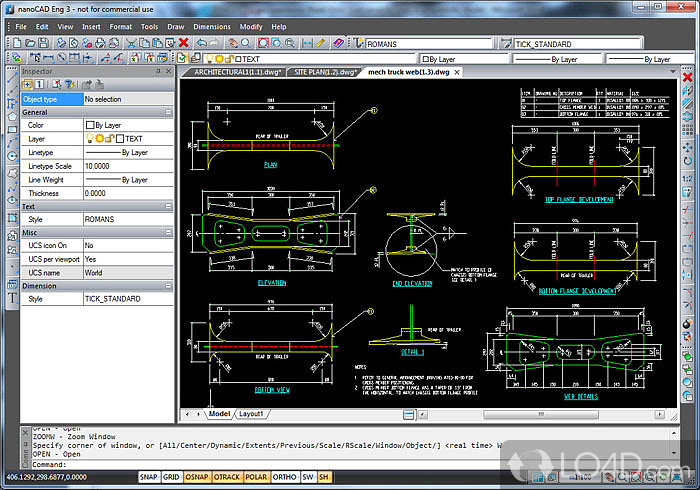The height and width of the screenshot is (490, 700).
Task: Switch to Layout1 tab
Action: (251, 414)
